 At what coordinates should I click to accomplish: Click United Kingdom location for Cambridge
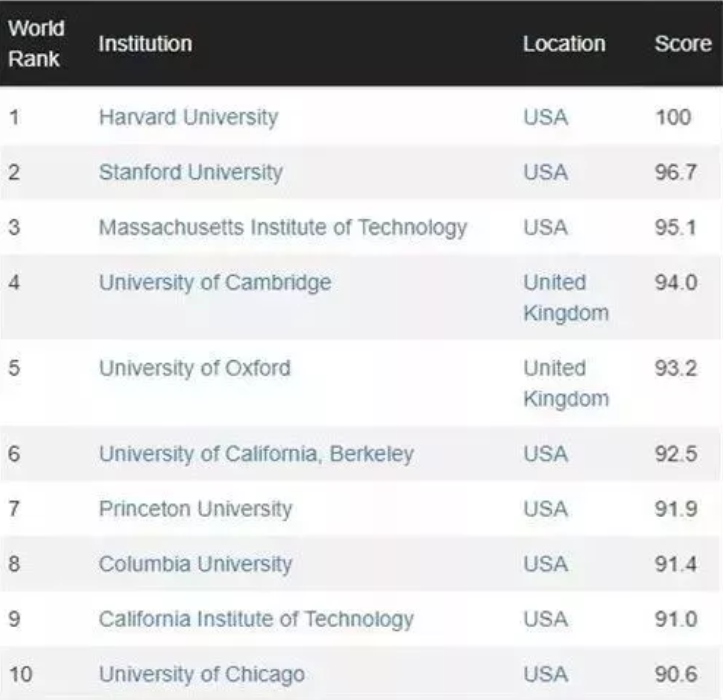566,297
